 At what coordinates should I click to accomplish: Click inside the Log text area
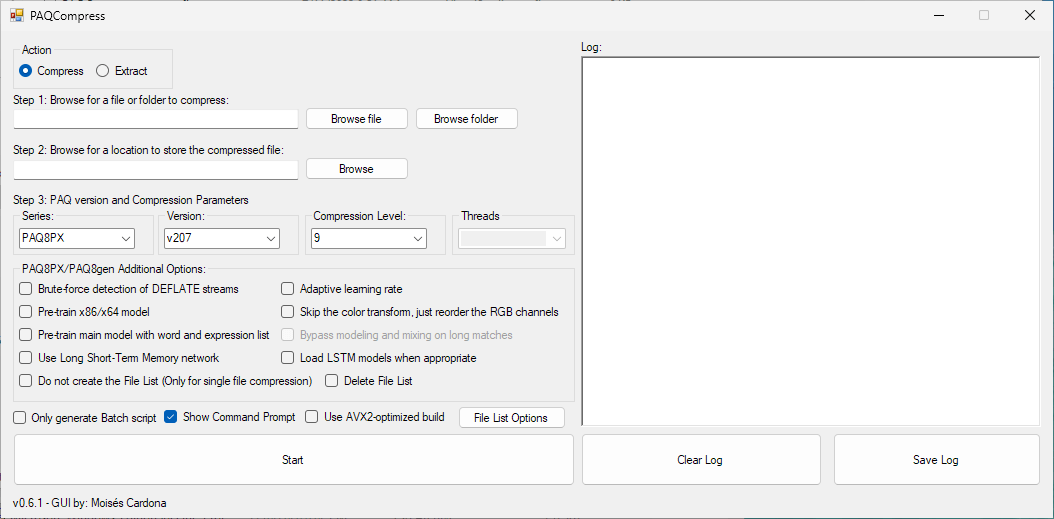[811, 241]
